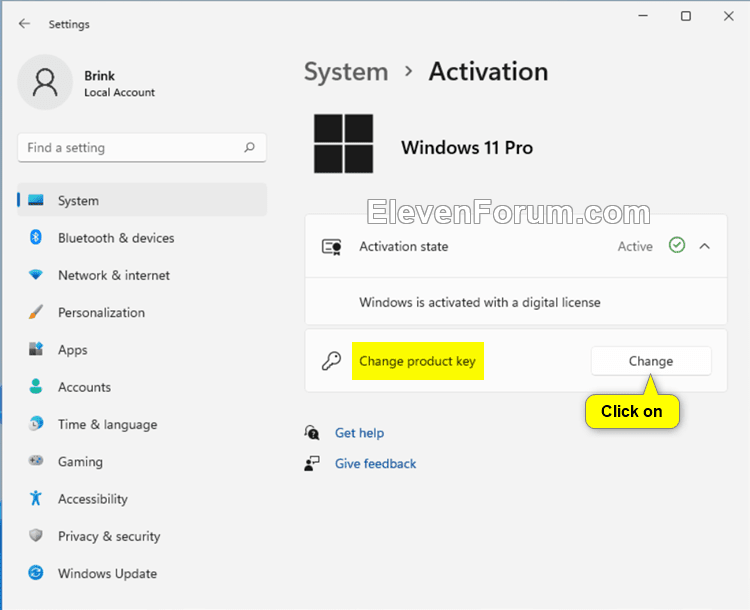This screenshot has height=610, width=750.
Task: Open Accessibility settings
Action: point(142,499)
